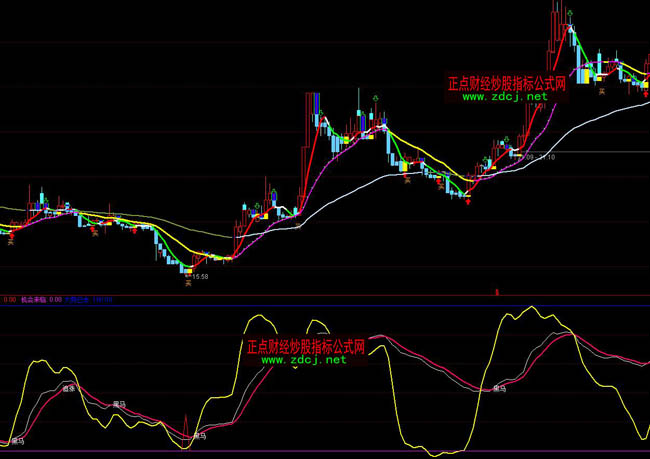
Task: Open the www.zdcj.net link in the lower indicator panel
Action: (304, 360)
